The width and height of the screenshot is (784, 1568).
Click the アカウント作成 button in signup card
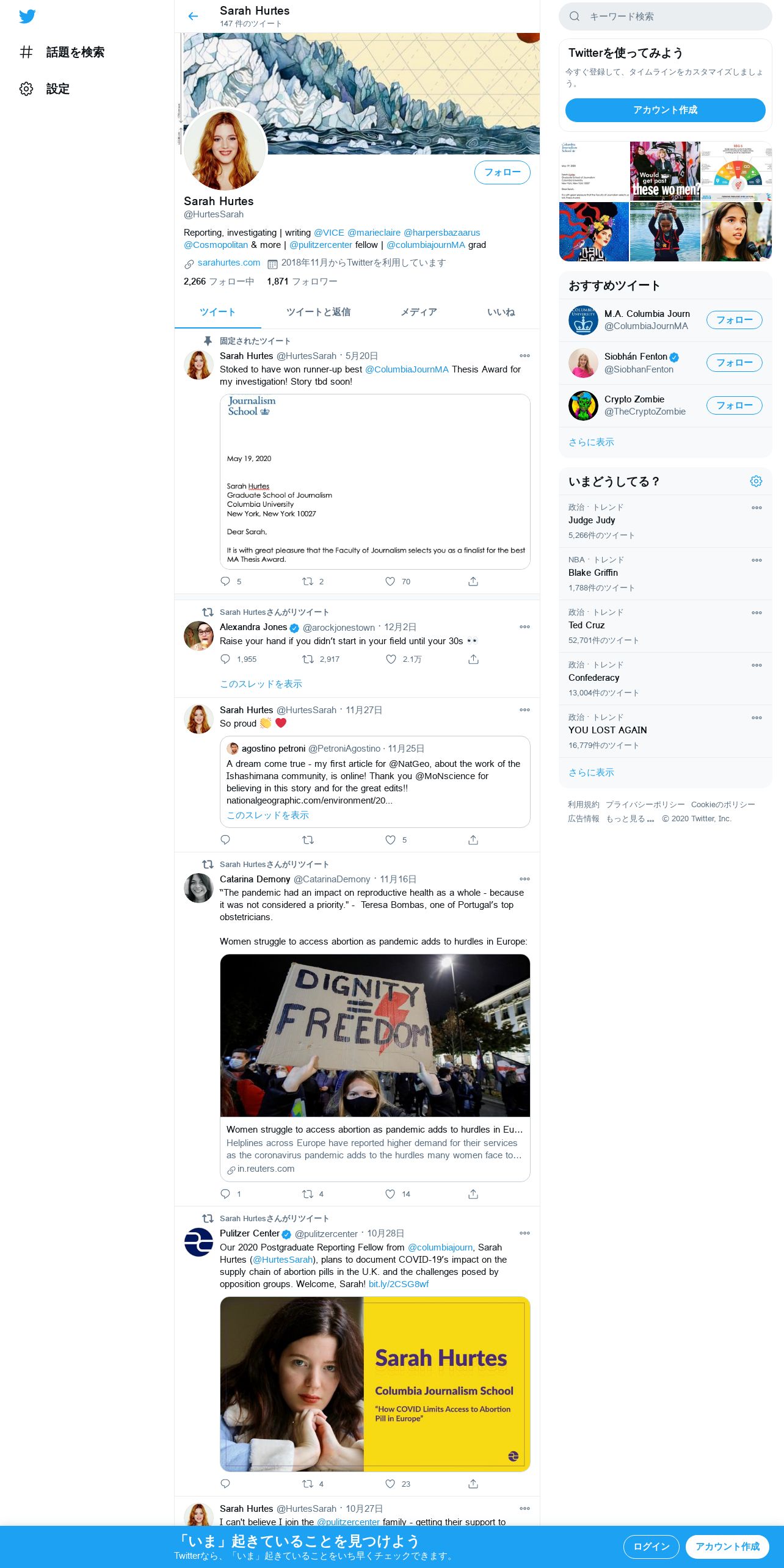pyautogui.click(x=665, y=110)
